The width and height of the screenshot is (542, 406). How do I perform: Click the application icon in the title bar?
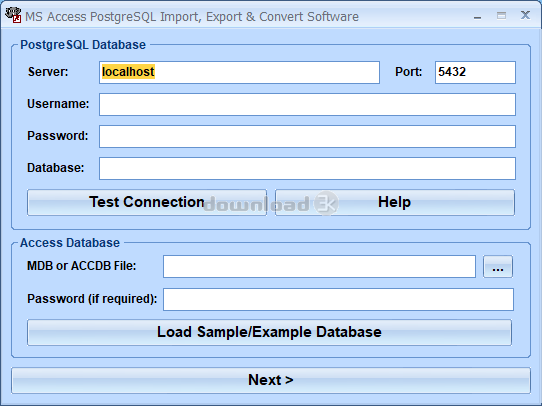click(x=13, y=15)
